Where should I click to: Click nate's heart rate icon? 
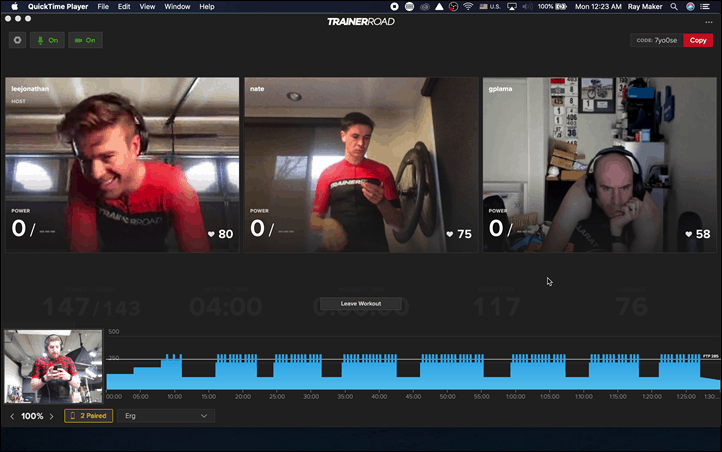coord(450,234)
